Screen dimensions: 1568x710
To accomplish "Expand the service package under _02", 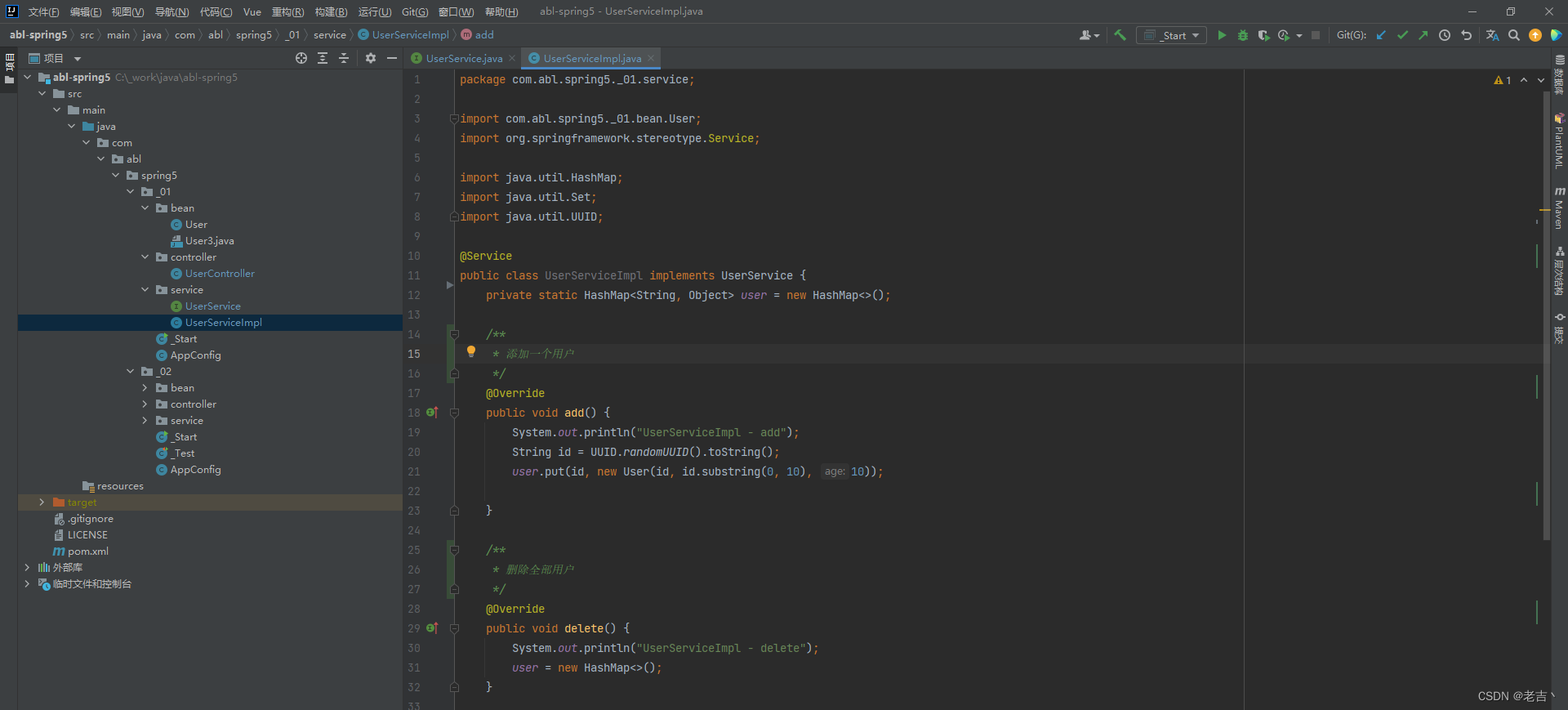I will click(x=145, y=420).
